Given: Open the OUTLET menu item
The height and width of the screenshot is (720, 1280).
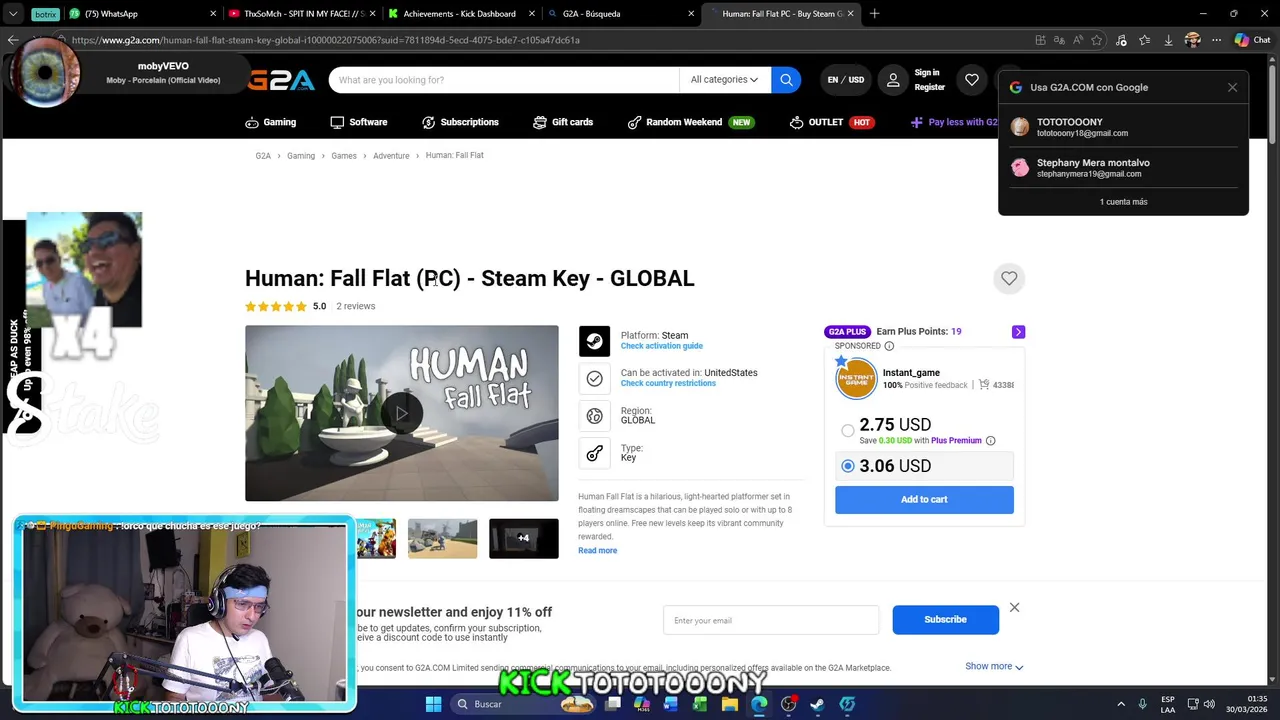Looking at the screenshot, I should [832, 122].
